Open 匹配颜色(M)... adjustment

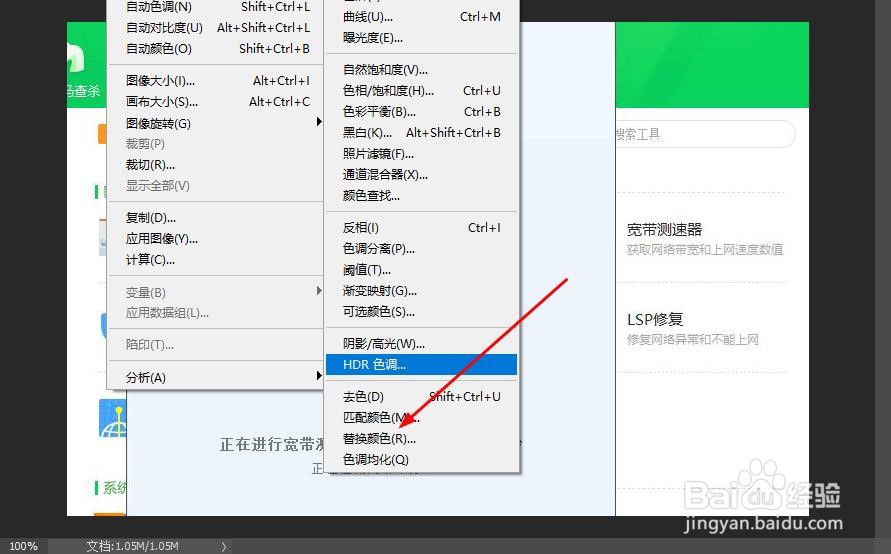[x=422, y=418]
